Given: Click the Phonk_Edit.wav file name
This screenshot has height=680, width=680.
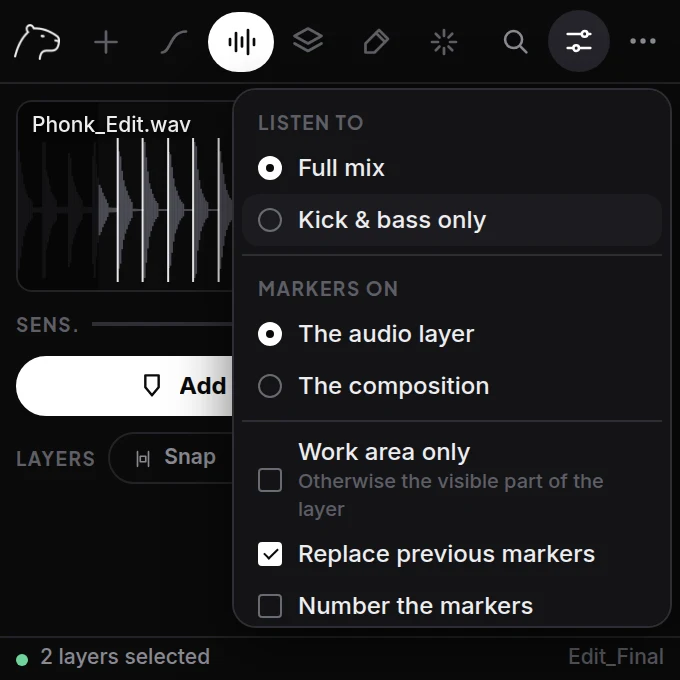Looking at the screenshot, I should point(111,125).
